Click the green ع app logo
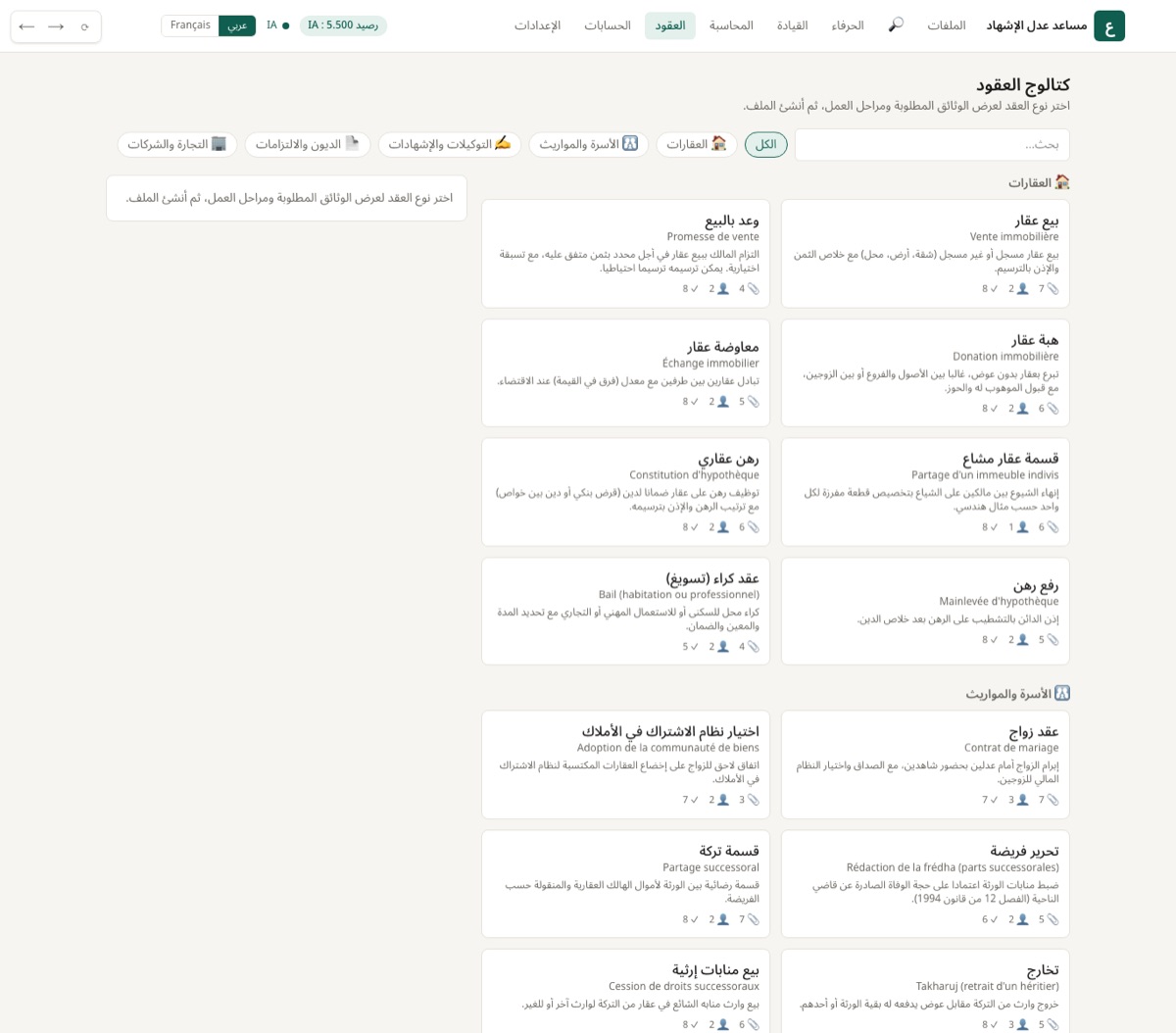 click(1109, 25)
